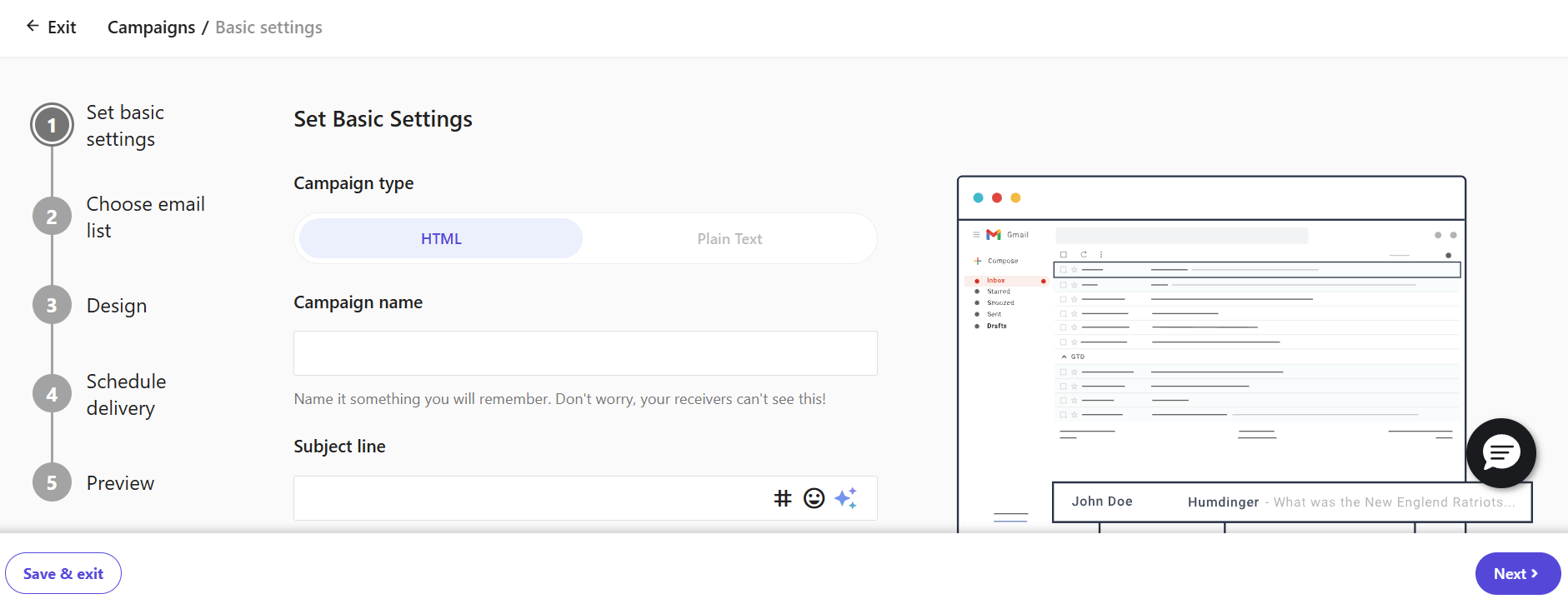Open the emoji picker in subject line
1568x604 pixels.
tap(814, 498)
